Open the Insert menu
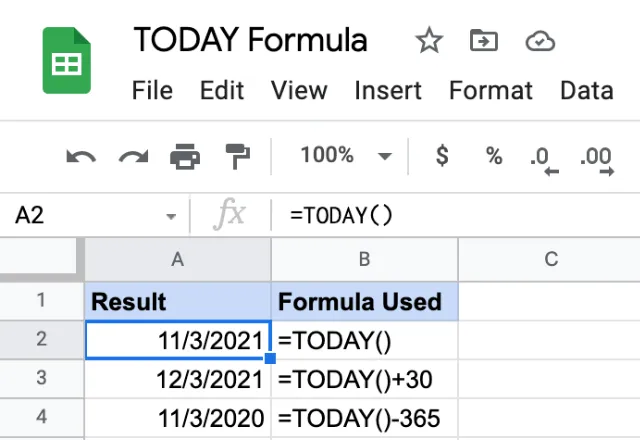640x440 pixels. tap(388, 90)
